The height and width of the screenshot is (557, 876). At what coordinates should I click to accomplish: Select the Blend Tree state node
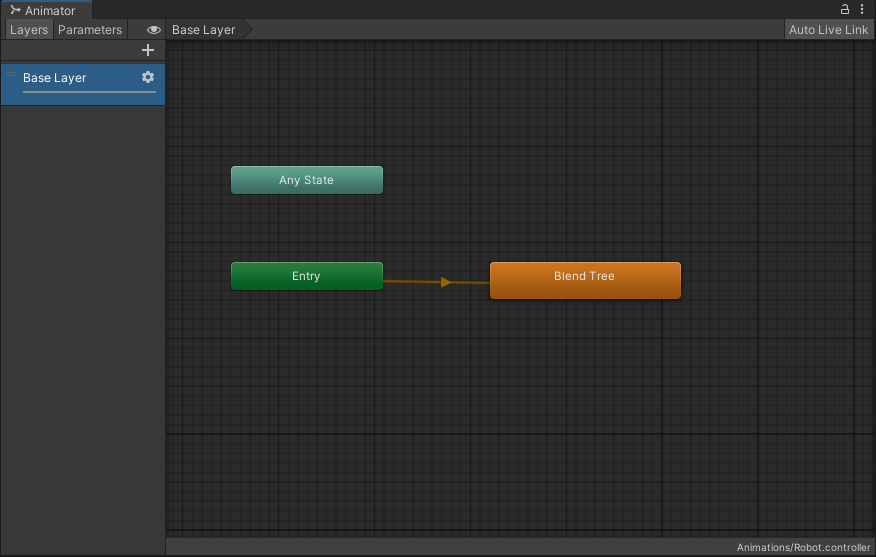coord(585,280)
